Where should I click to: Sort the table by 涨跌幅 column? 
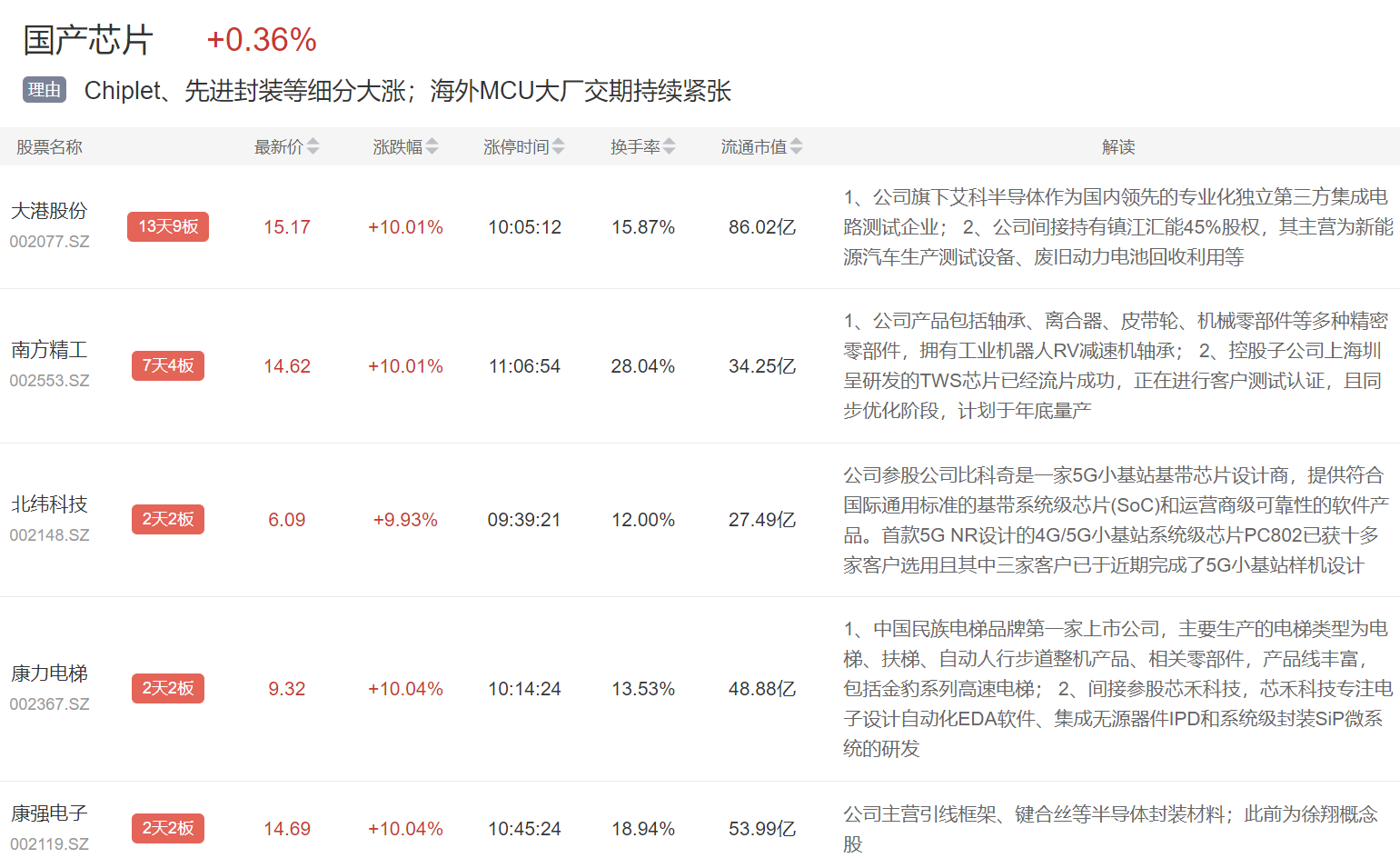(405, 146)
